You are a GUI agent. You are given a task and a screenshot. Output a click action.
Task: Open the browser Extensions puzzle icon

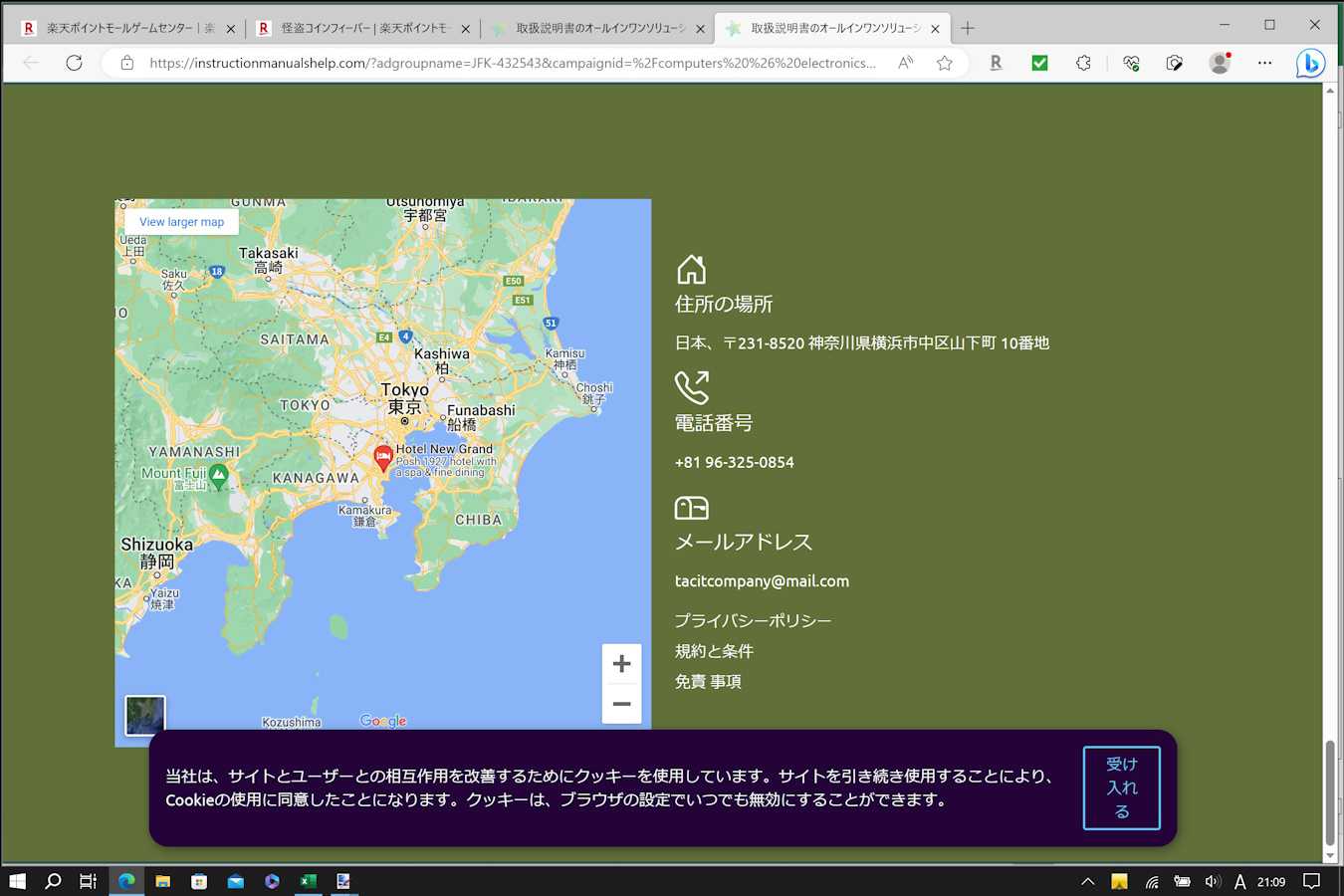pos(1083,63)
